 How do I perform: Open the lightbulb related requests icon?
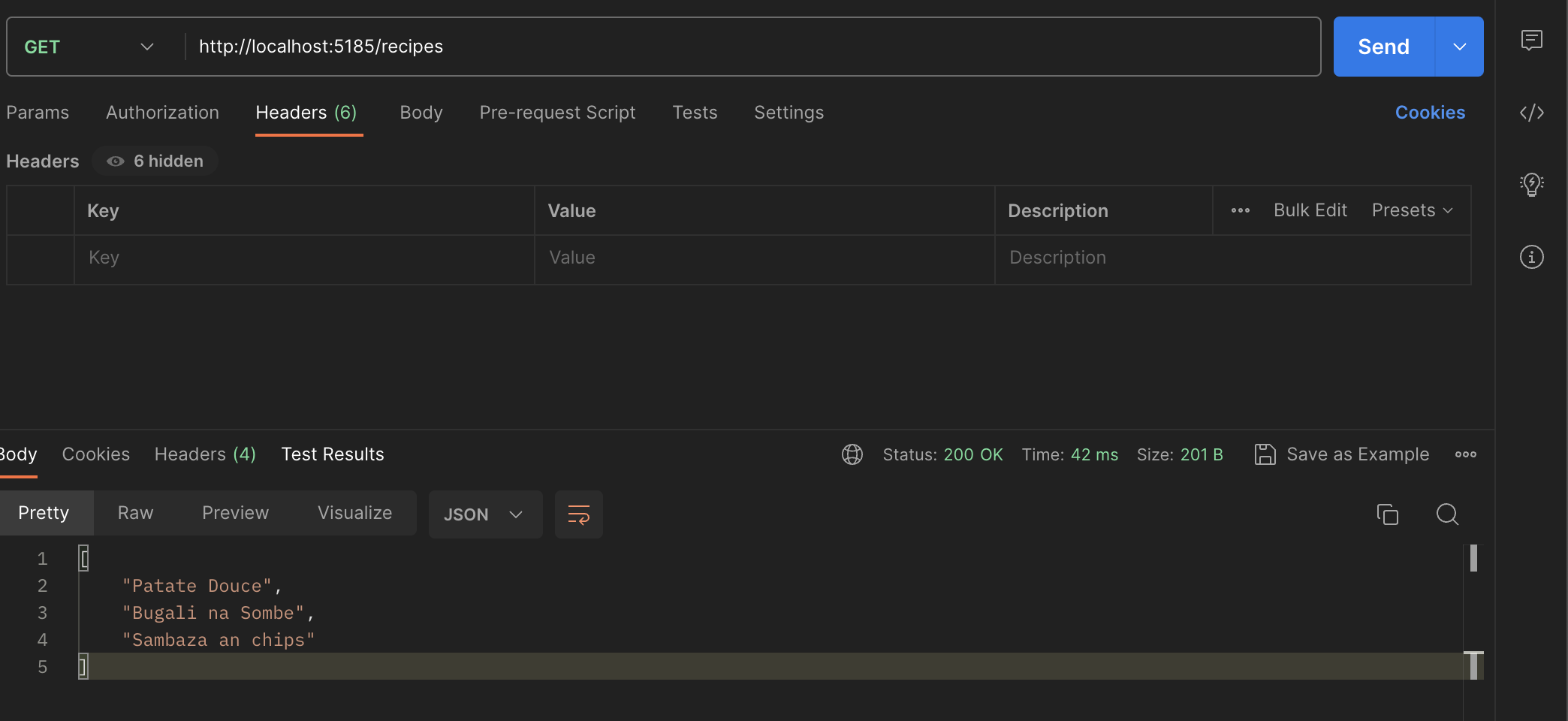1531,184
